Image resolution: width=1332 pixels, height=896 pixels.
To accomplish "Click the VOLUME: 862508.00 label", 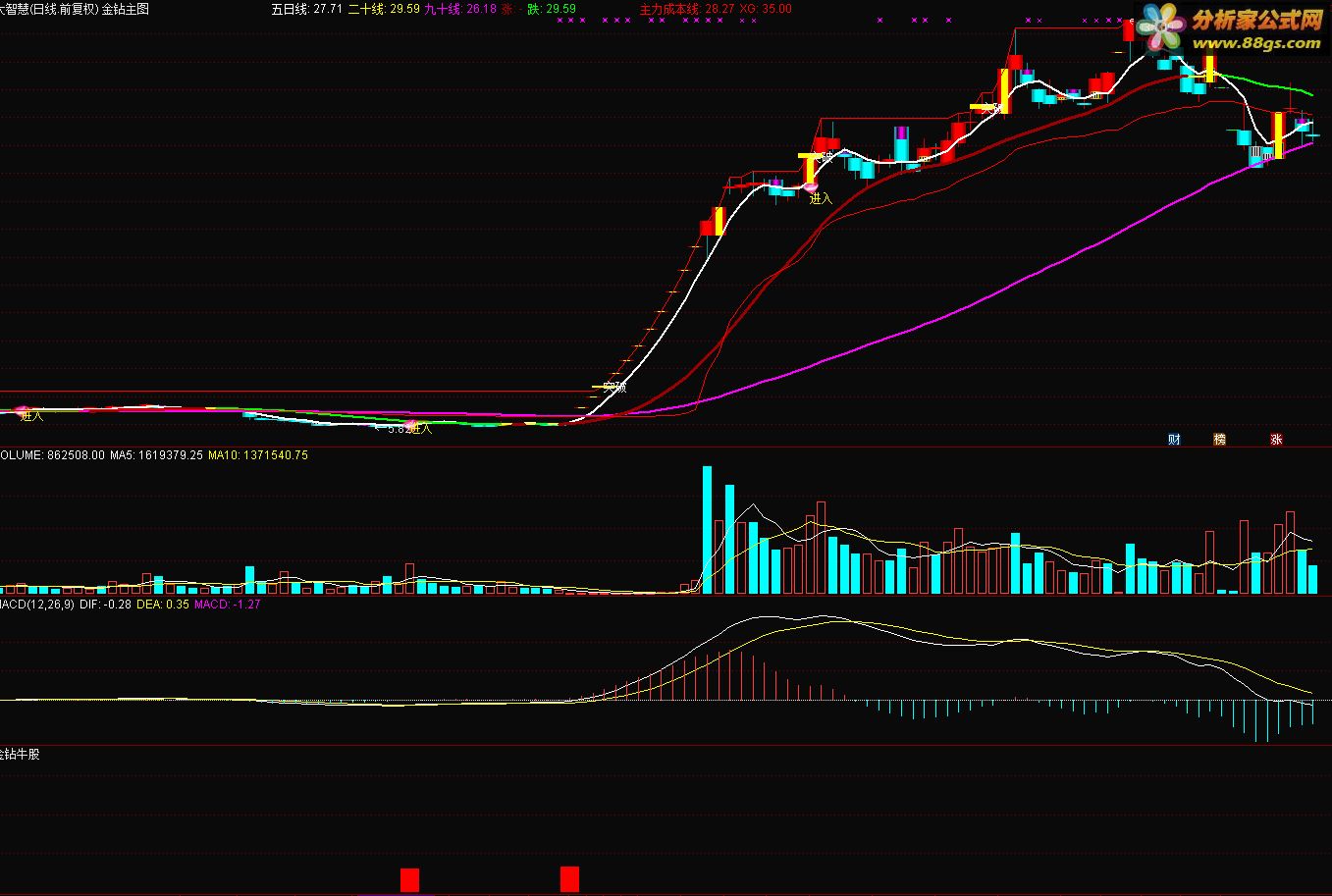I will coord(52,455).
